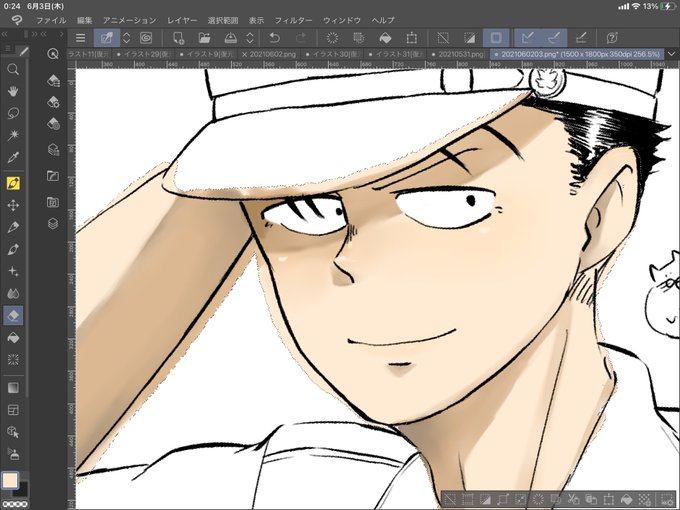The image size is (680, 510).
Task: Pick the Eyedropper tool
Action: (x=13, y=157)
